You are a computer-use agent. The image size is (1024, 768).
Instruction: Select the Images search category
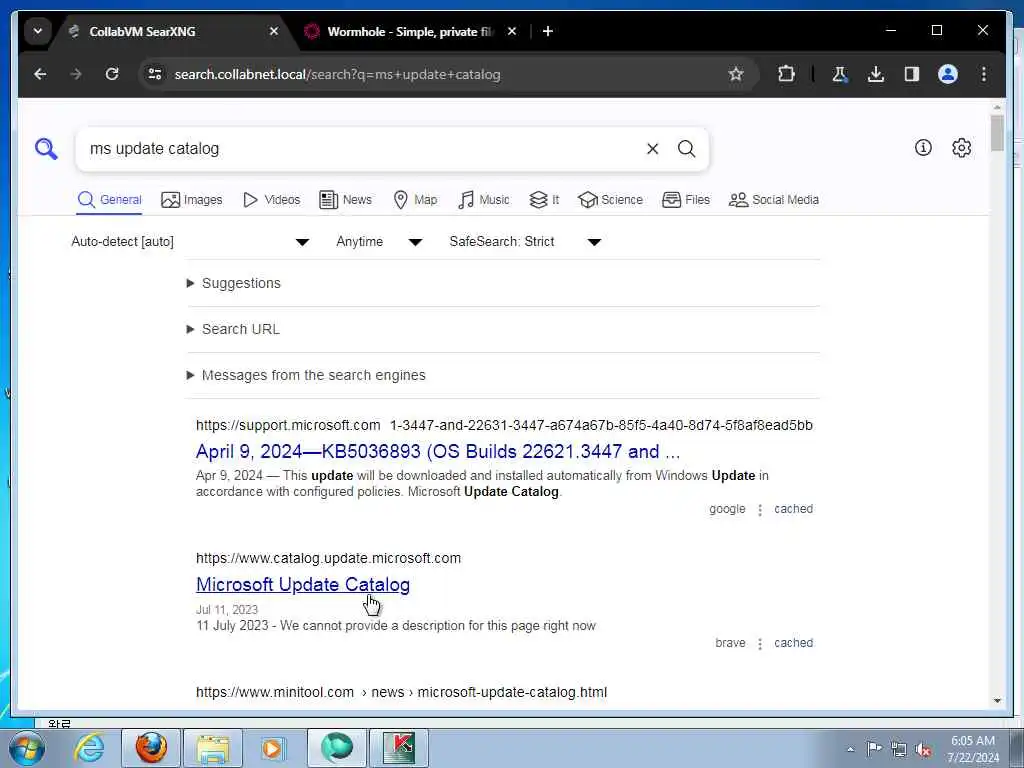click(x=192, y=200)
